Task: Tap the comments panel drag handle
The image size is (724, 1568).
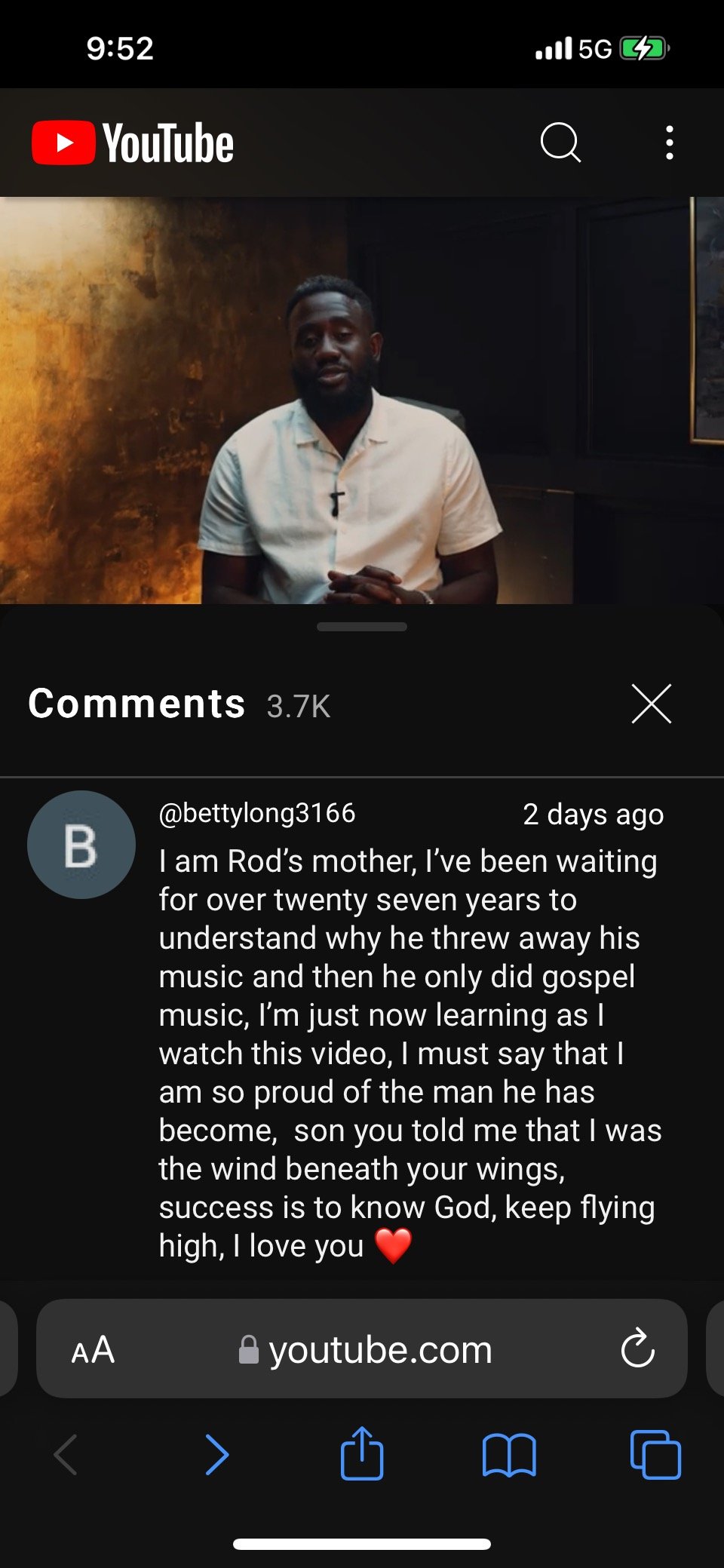Action: coord(362,627)
